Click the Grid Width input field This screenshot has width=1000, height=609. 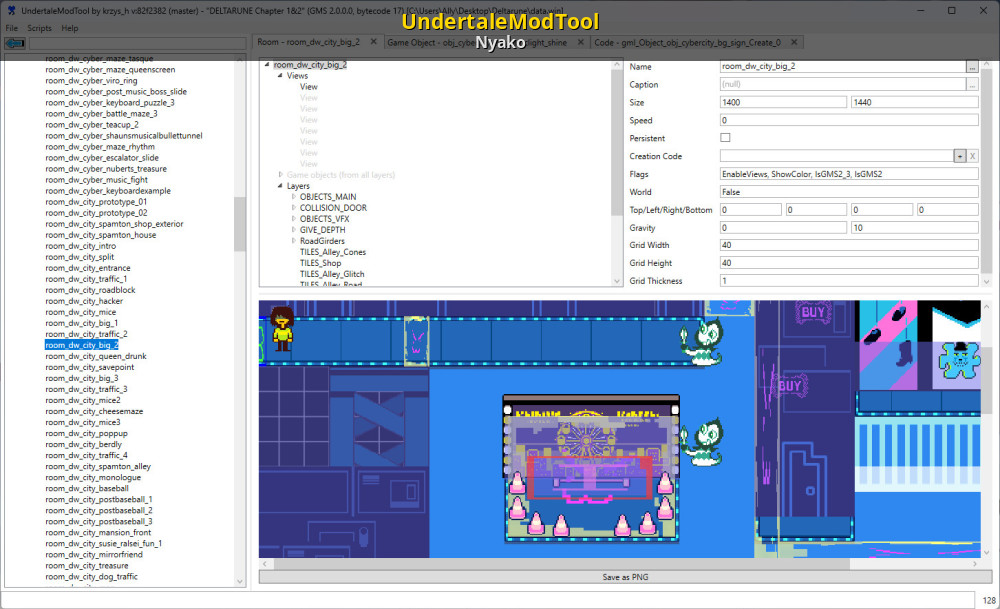click(x=849, y=245)
